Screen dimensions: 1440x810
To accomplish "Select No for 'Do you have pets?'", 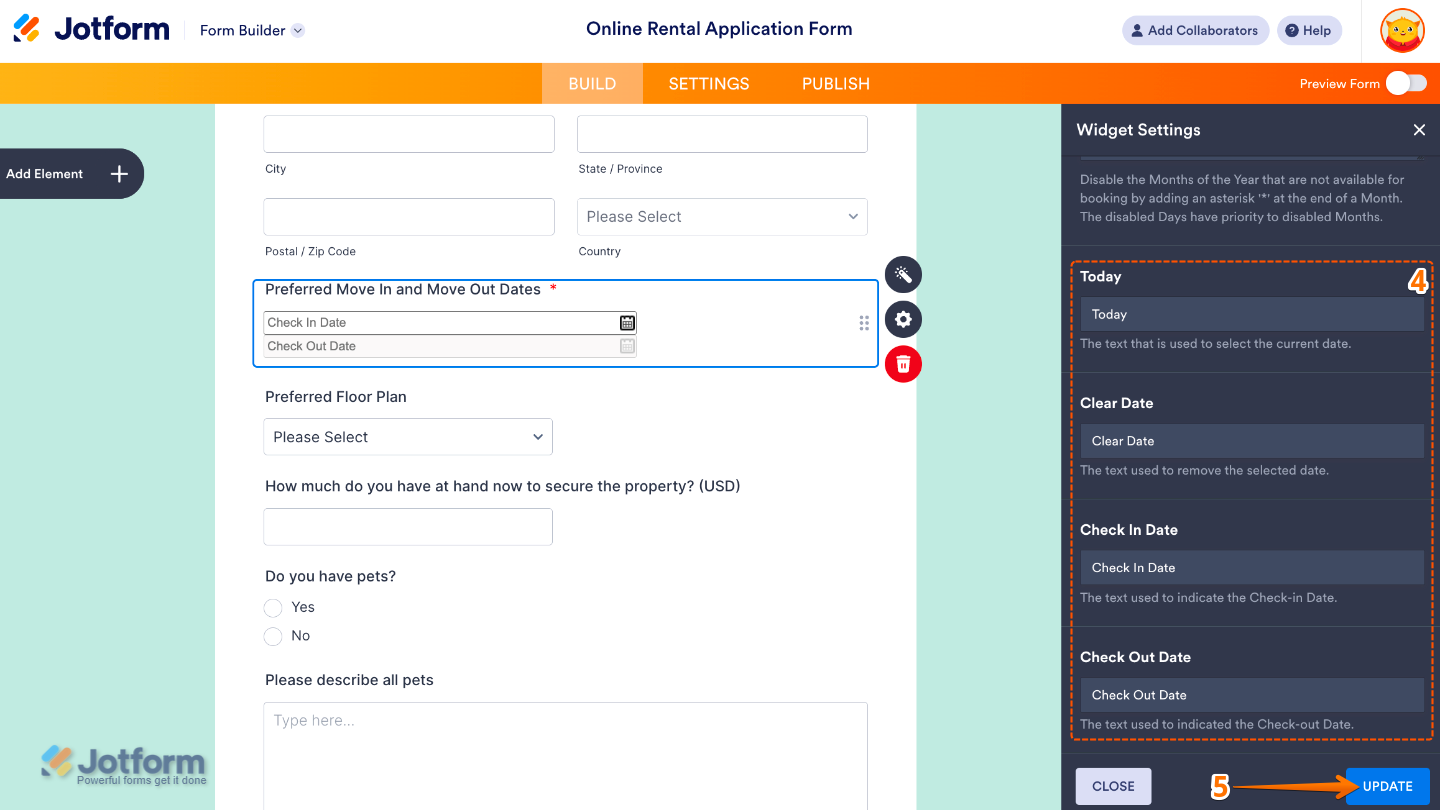I will click(x=273, y=636).
